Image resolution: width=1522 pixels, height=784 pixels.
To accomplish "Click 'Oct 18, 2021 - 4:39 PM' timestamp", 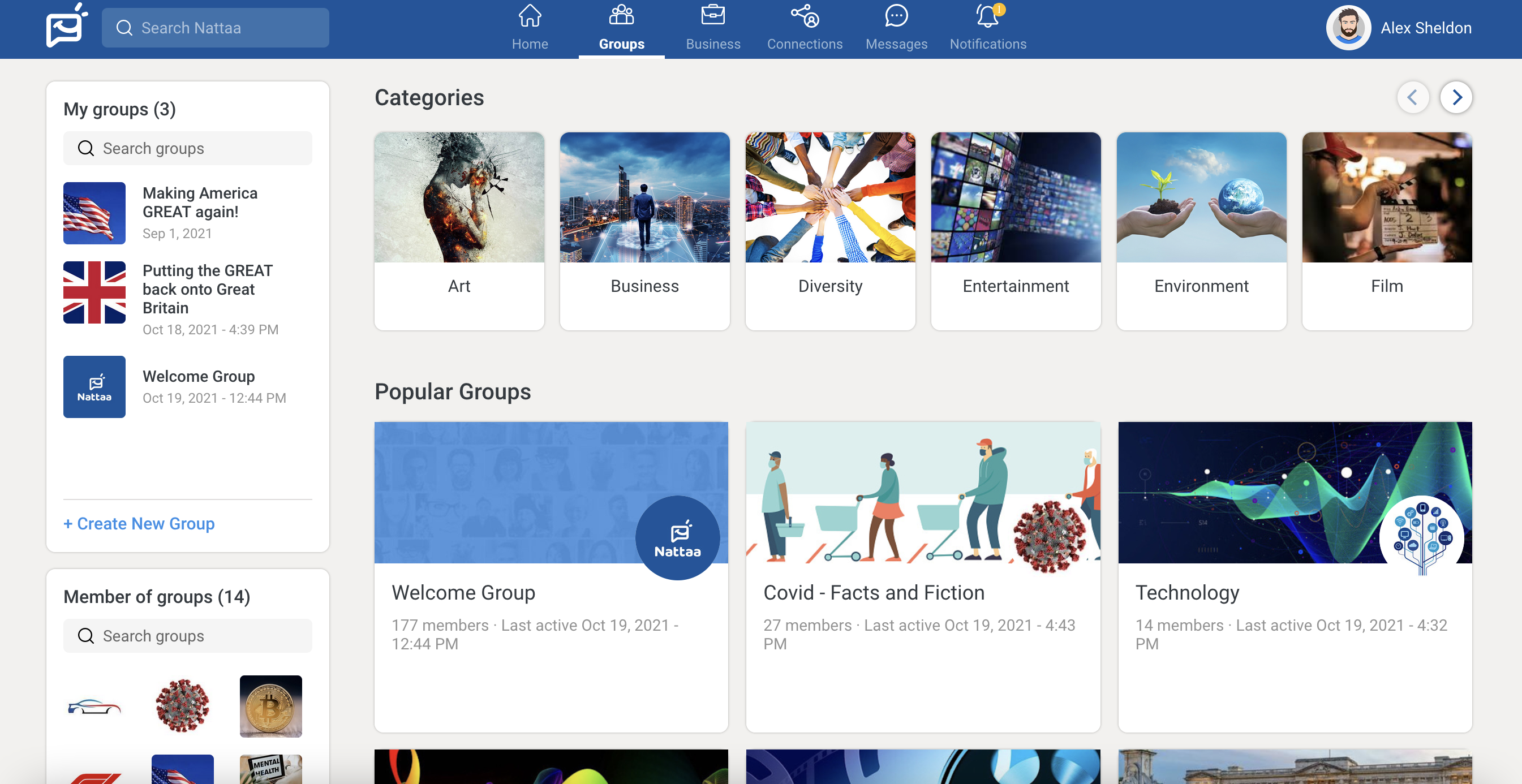I will (x=210, y=329).
